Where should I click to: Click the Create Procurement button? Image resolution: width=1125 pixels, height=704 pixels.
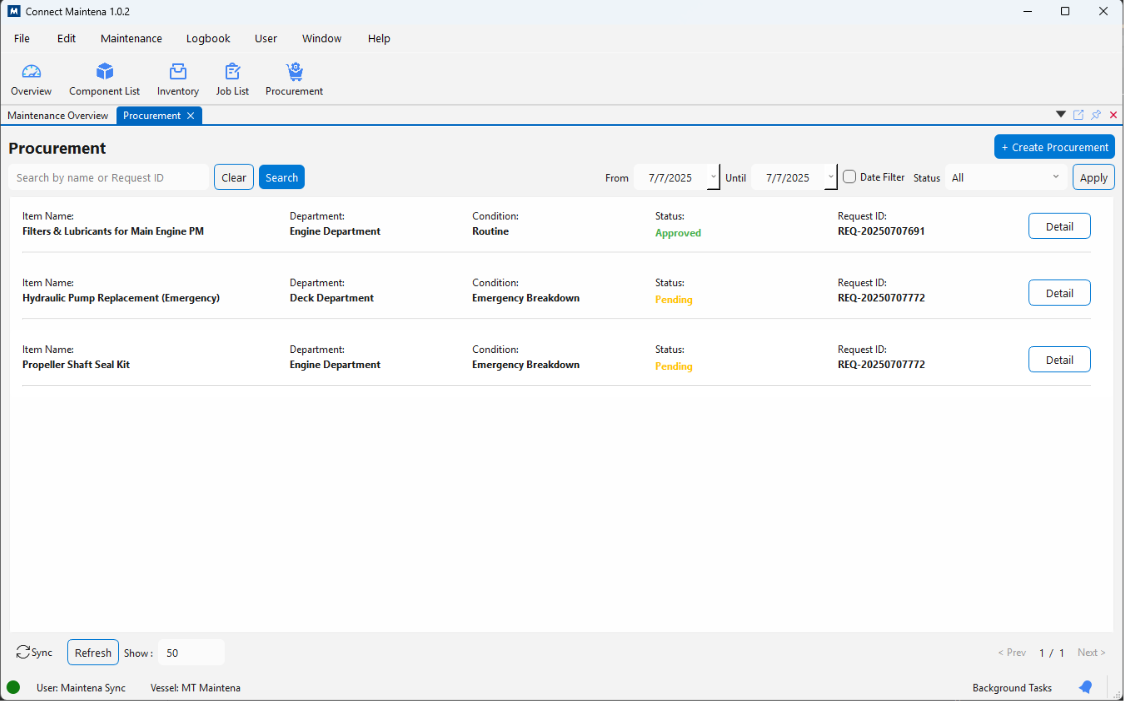[1055, 147]
